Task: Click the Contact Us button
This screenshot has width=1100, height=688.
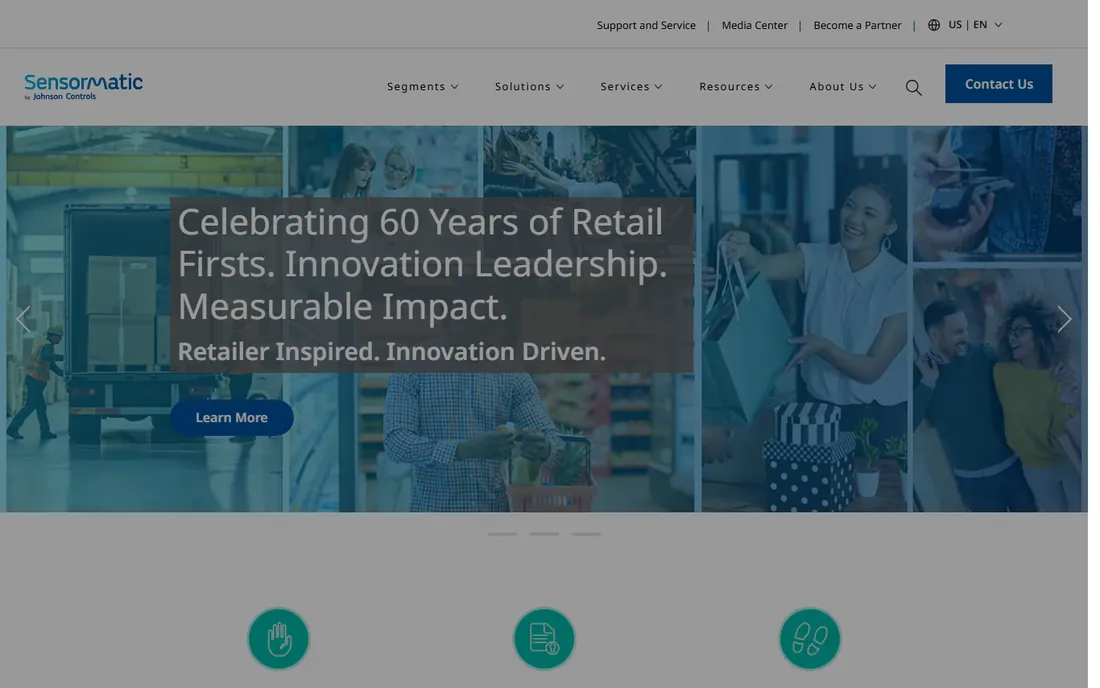Action: coord(998,83)
